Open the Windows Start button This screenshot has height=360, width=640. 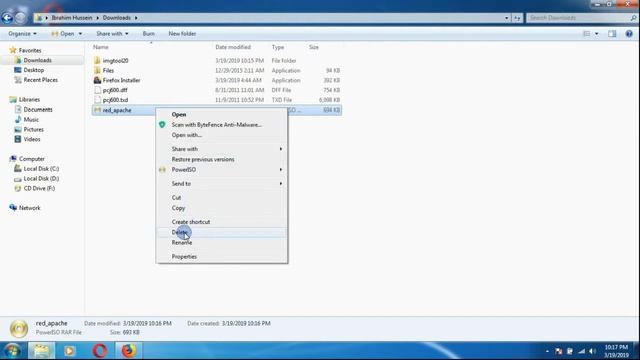point(12,351)
